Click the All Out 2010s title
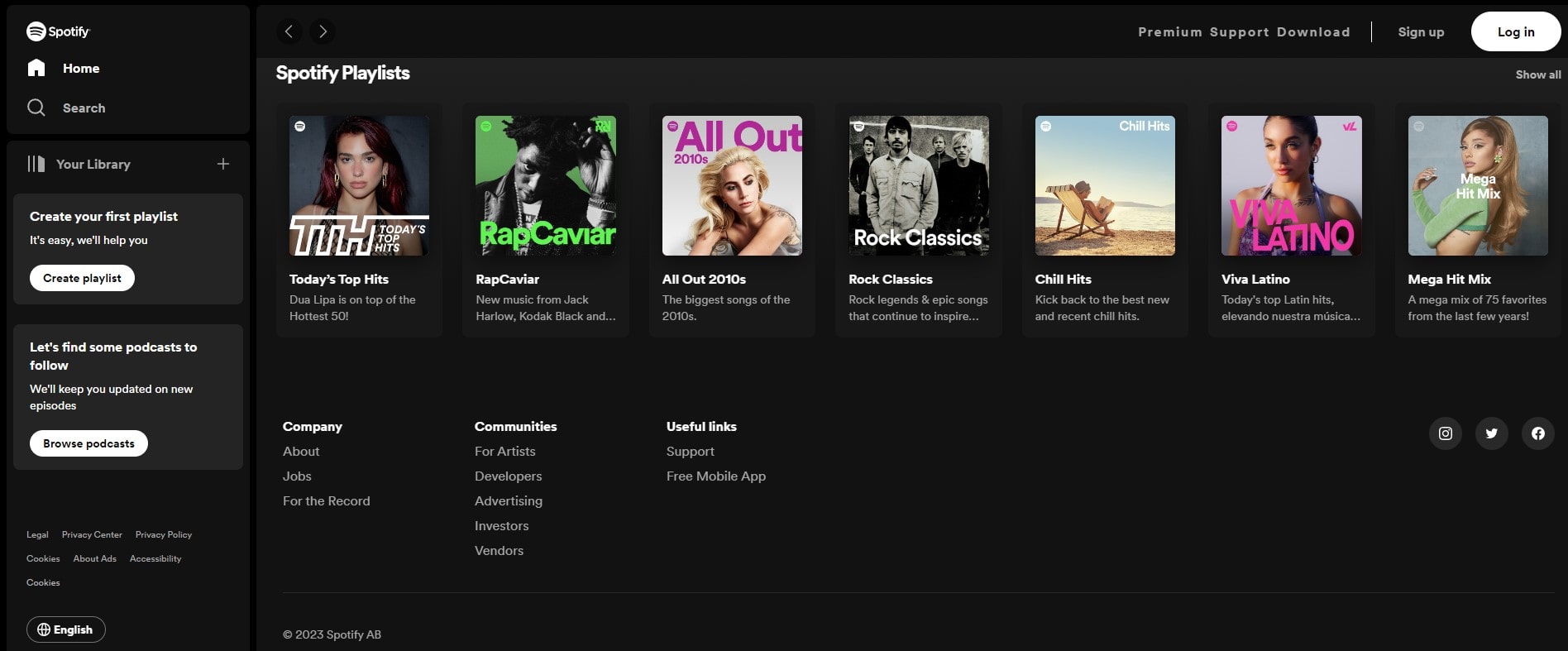Screen dimensions: 1568x651 tap(704, 280)
